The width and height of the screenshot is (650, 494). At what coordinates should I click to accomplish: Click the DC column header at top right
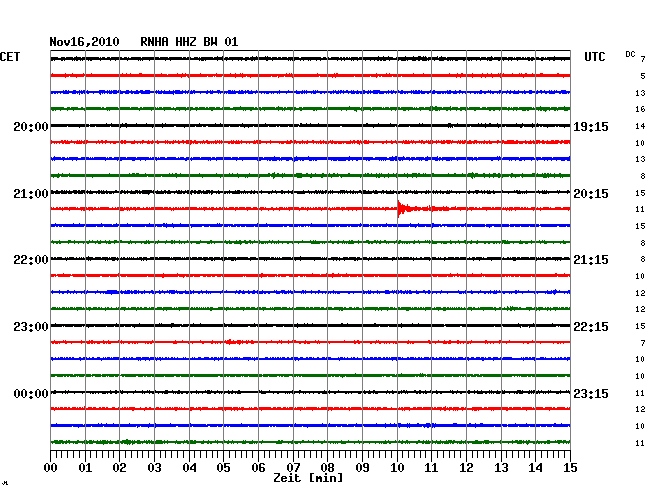click(x=630, y=54)
